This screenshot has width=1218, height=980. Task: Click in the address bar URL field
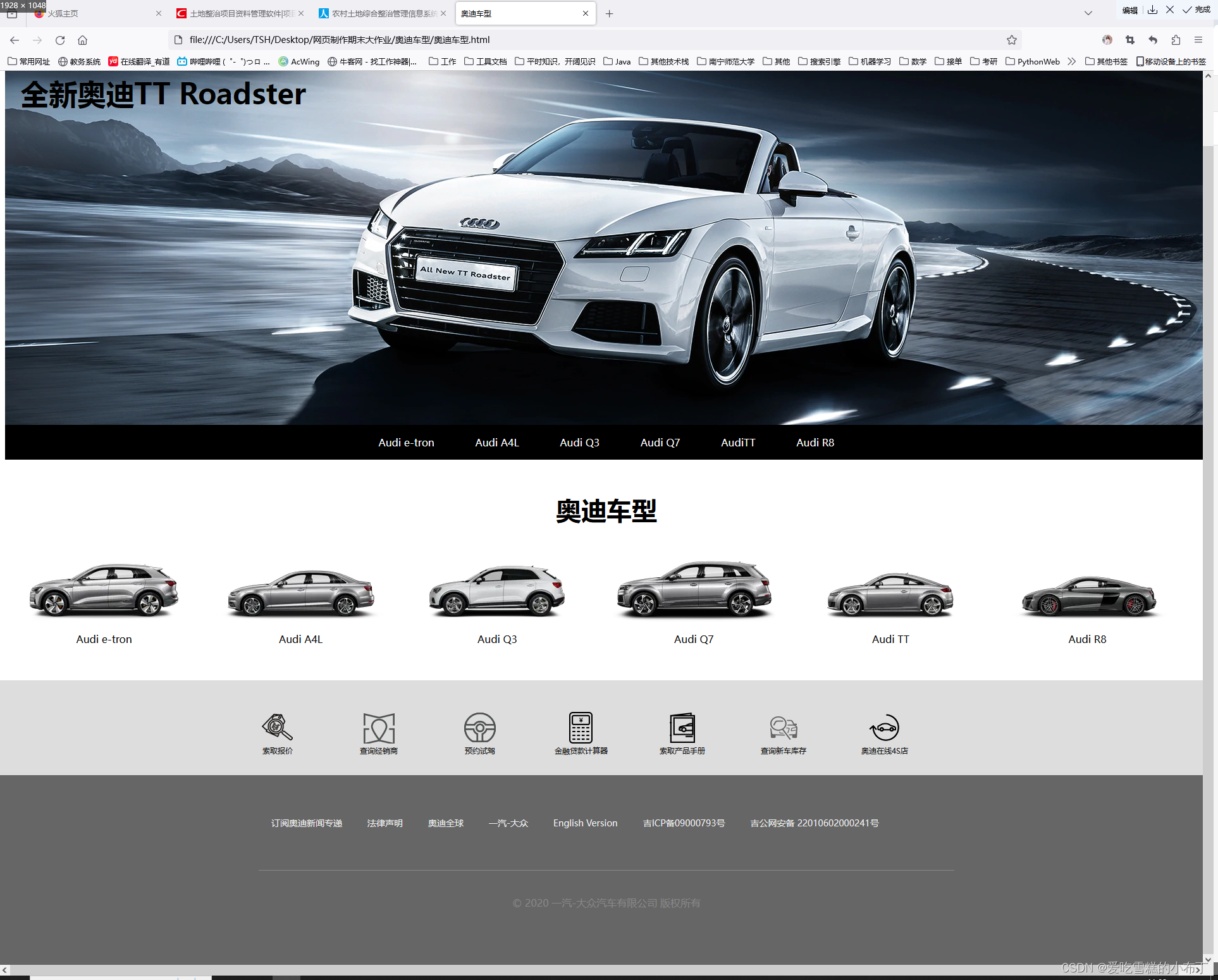[x=569, y=40]
